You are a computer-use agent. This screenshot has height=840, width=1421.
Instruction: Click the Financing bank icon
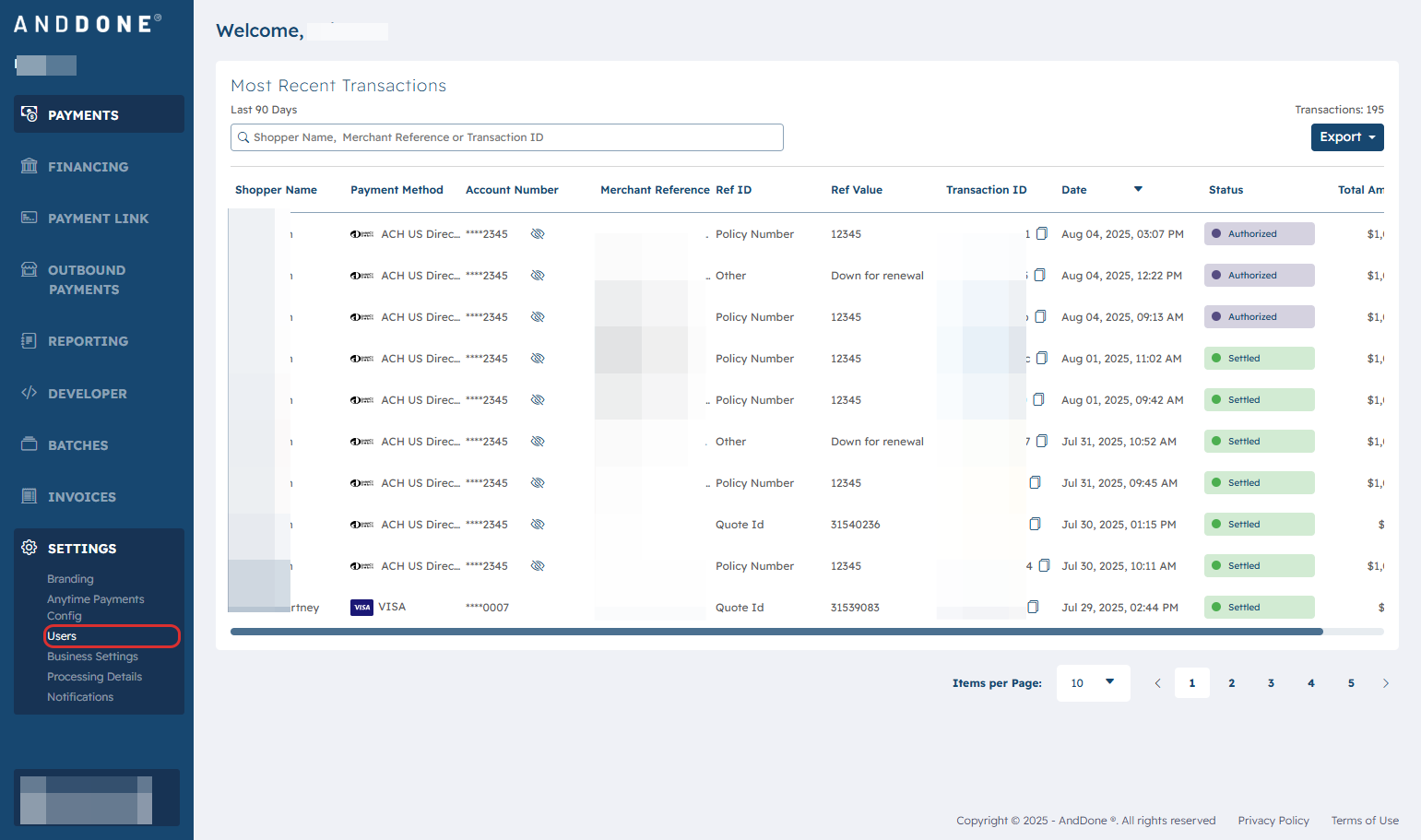[x=30, y=166]
